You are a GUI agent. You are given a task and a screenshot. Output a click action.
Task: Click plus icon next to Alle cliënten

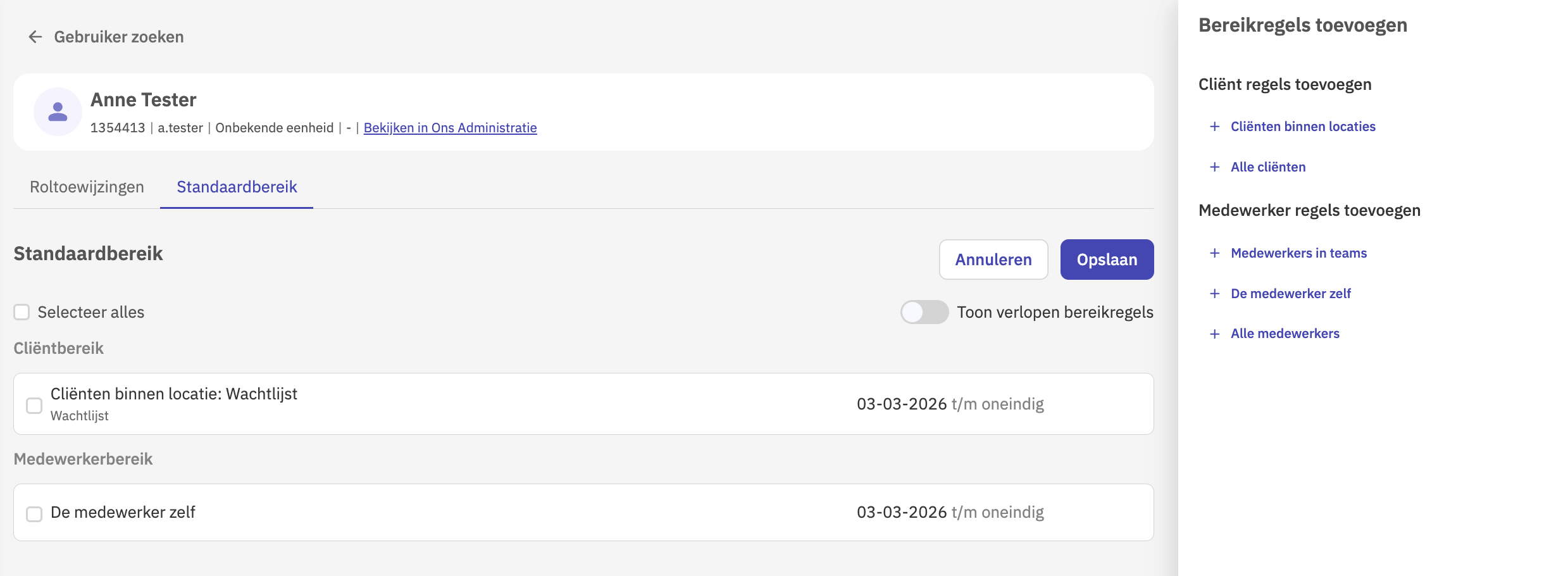coord(1214,167)
